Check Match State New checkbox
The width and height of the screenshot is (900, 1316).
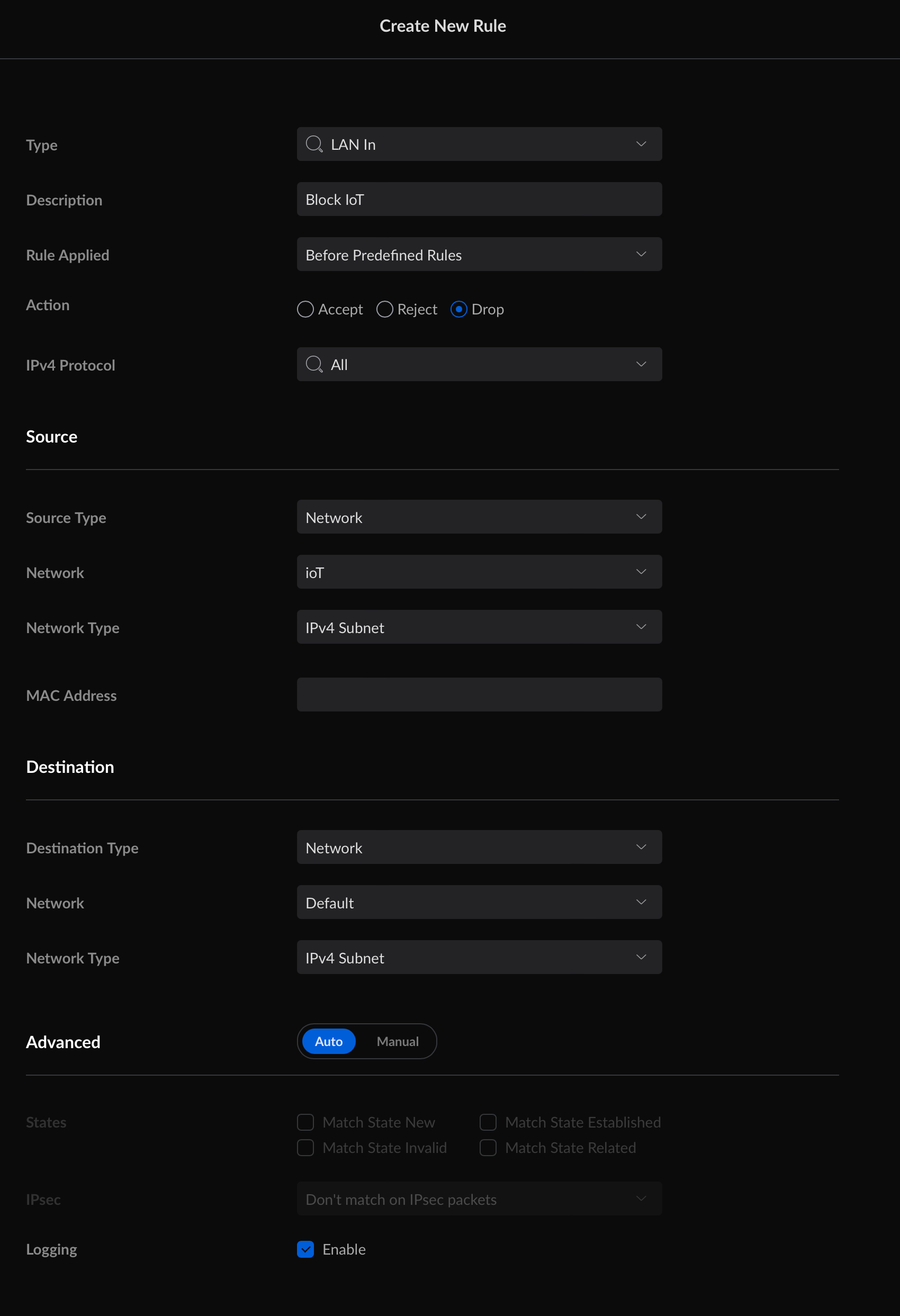tap(305, 1122)
